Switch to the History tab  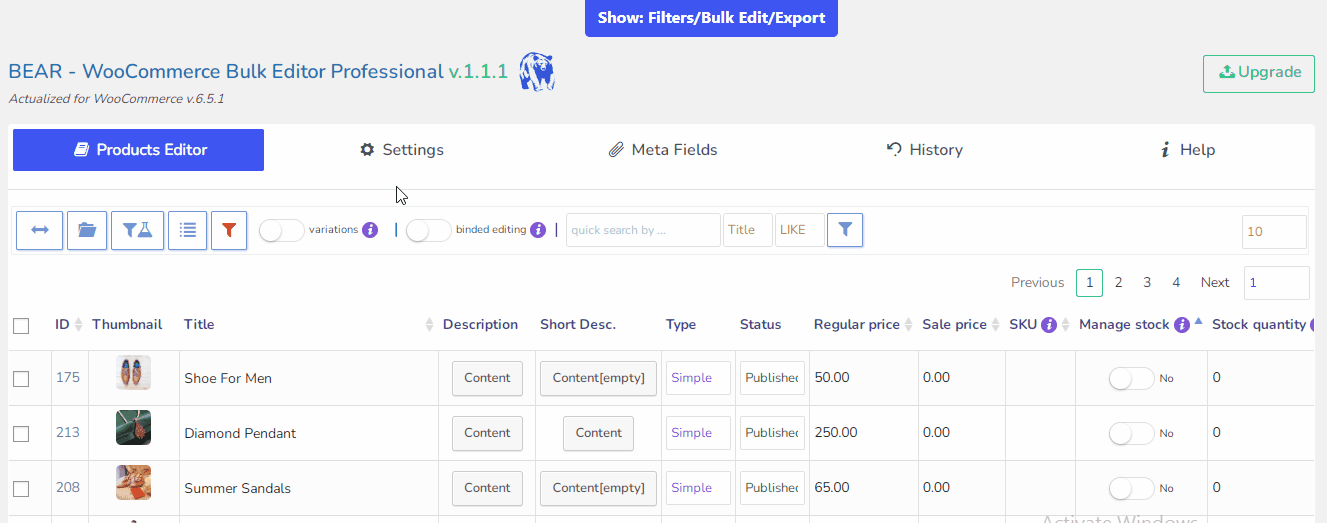(x=925, y=150)
